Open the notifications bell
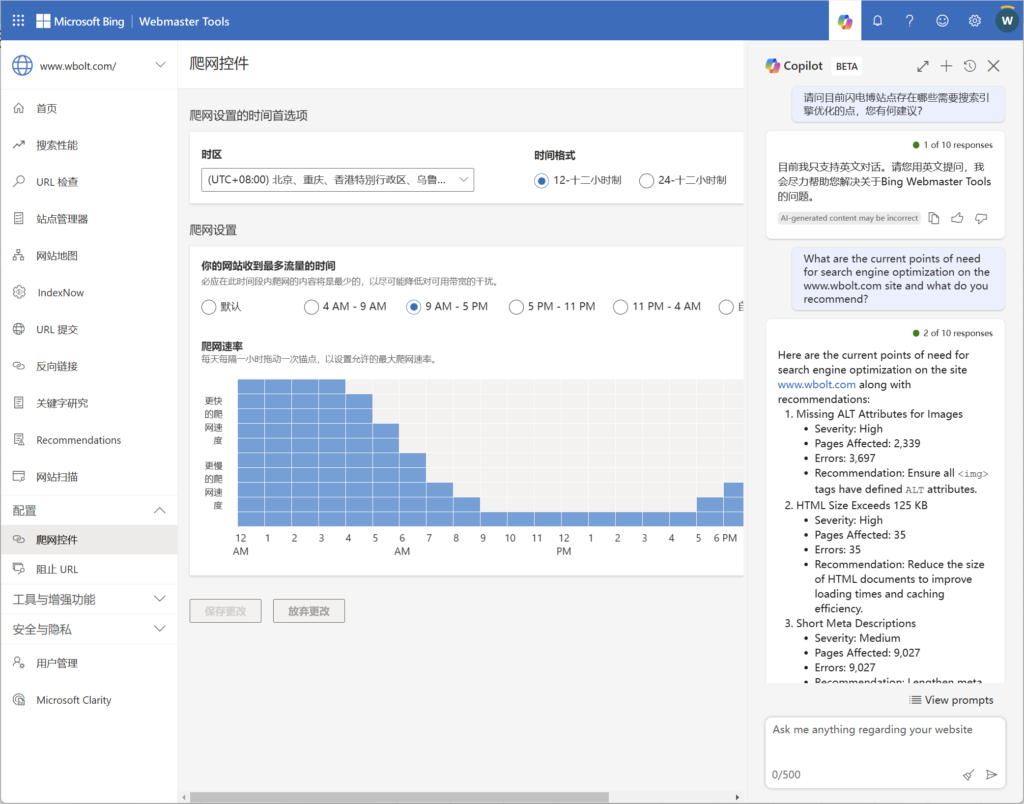The height and width of the screenshot is (804, 1024). [877, 20]
